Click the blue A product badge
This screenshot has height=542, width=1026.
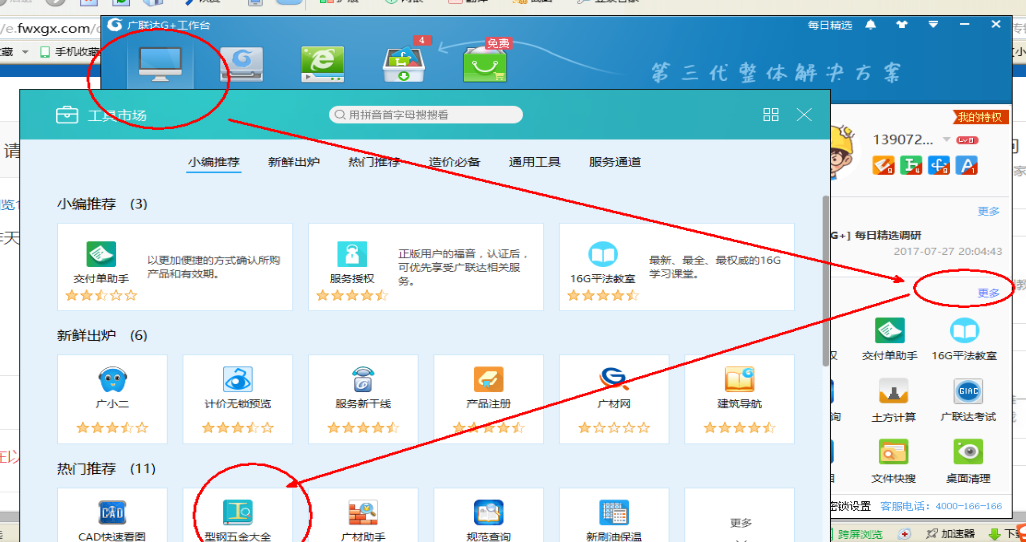click(966, 165)
